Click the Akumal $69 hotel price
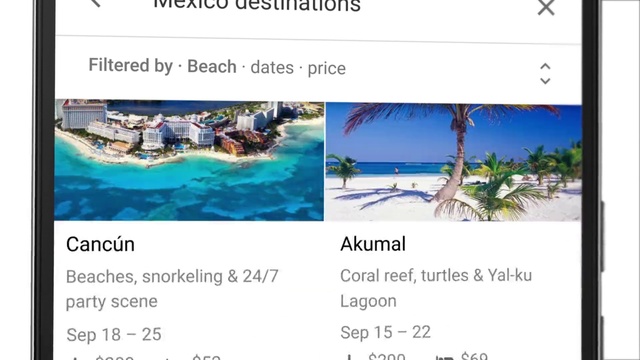The height and width of the screenshot is (360, 640). [474, 356]
